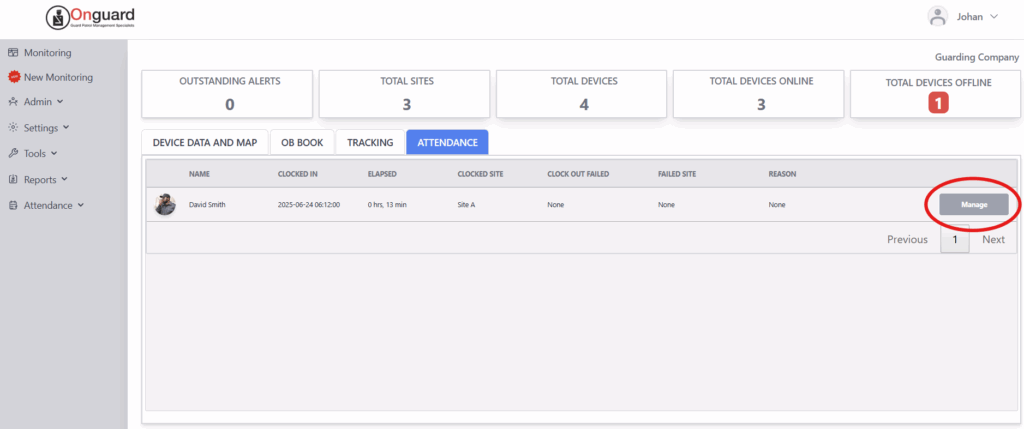Sort by the Clocked Site column header

(x=480, y=174)
